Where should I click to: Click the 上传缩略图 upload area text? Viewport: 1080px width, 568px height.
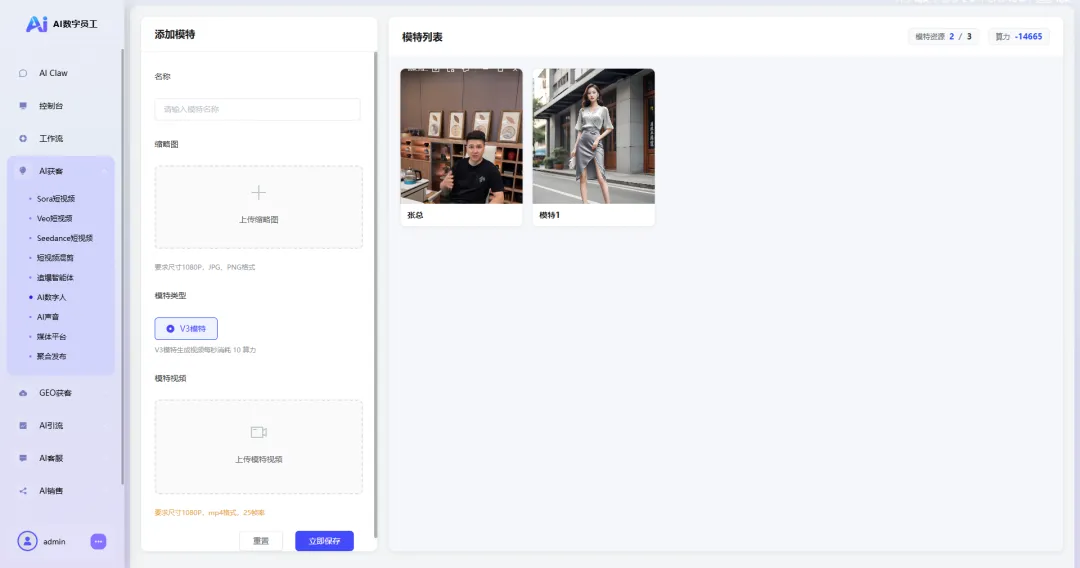pos(259,220)
